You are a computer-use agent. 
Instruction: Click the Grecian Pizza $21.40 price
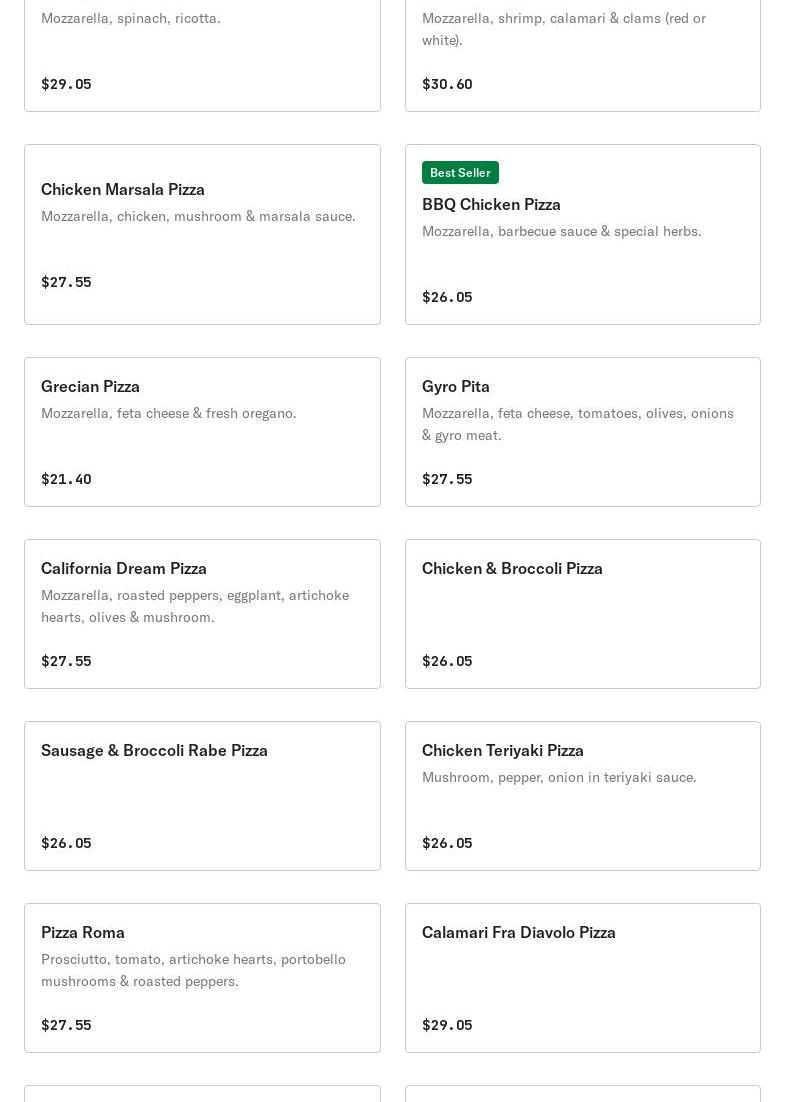(x=66, y=479)
